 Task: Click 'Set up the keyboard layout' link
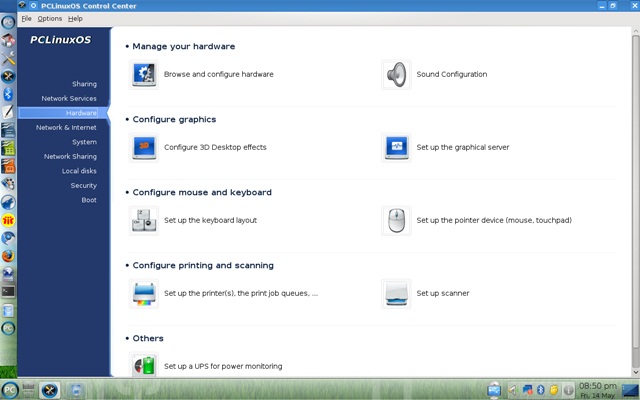point(211,220)
